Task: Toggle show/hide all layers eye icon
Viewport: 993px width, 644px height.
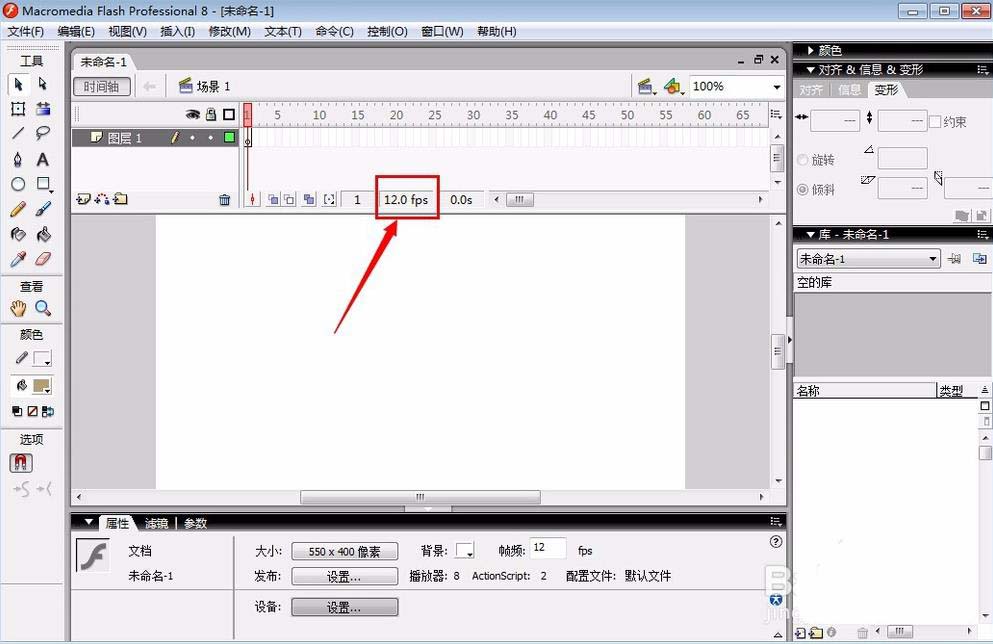Action: click(193, 115)
